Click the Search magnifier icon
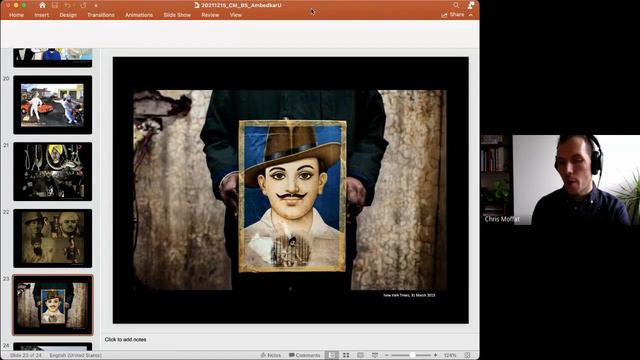640x360 pixels. point(456,5)
